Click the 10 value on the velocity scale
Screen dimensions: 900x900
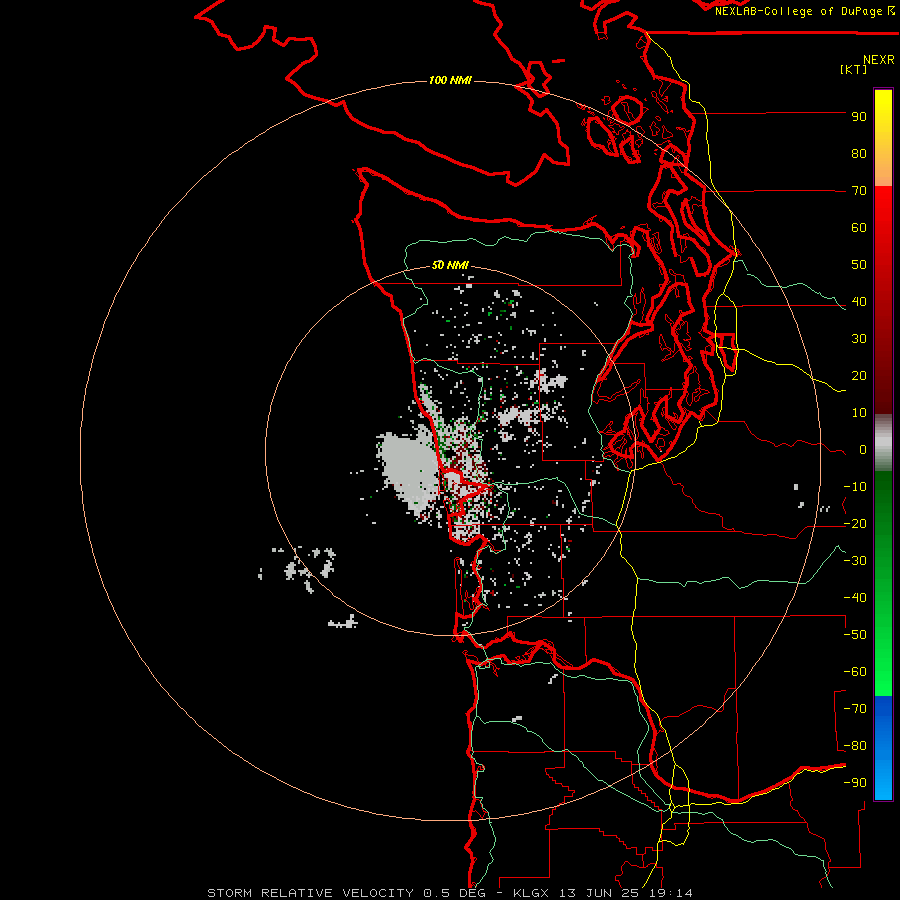(x=859, y=413)
